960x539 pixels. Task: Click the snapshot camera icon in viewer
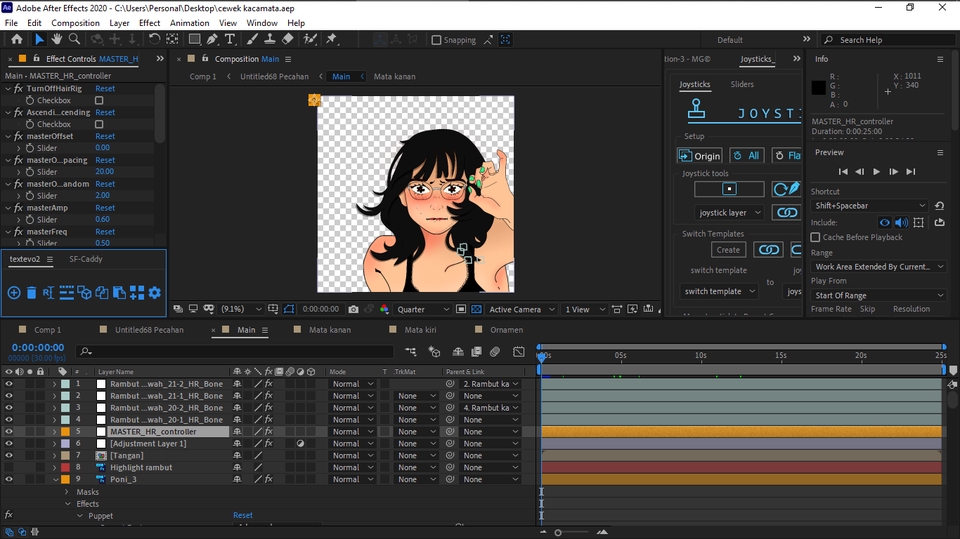pyautogui.click(x=353, y=309)
